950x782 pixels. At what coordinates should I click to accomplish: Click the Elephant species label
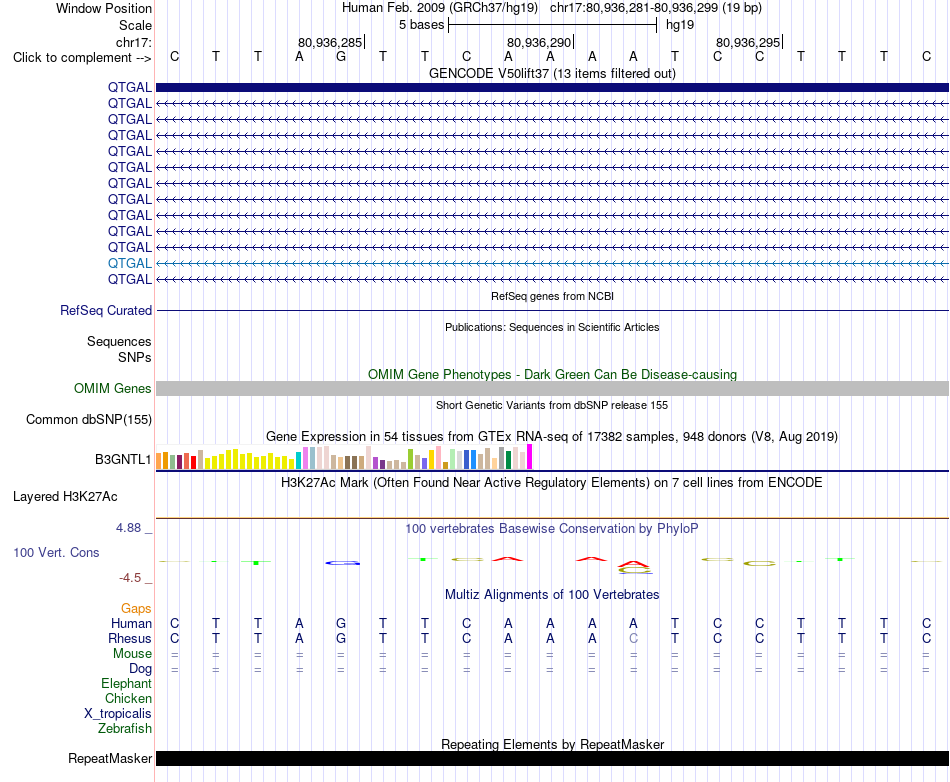point(126,683)
